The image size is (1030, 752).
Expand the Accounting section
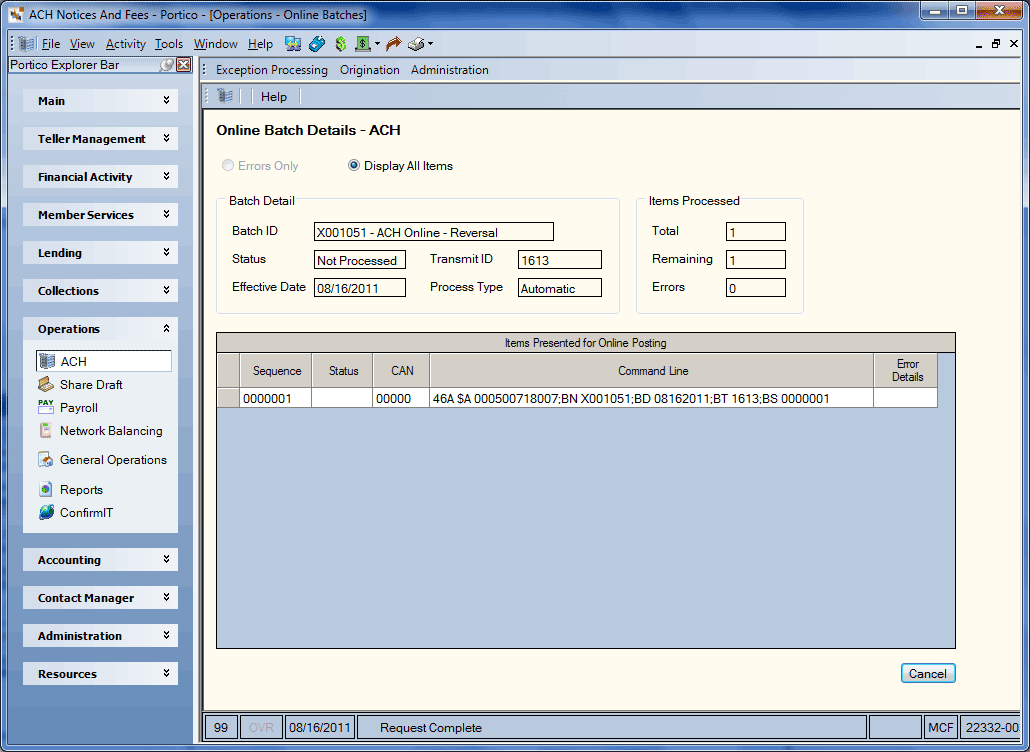pyautogui.click(x=101, y=560)
